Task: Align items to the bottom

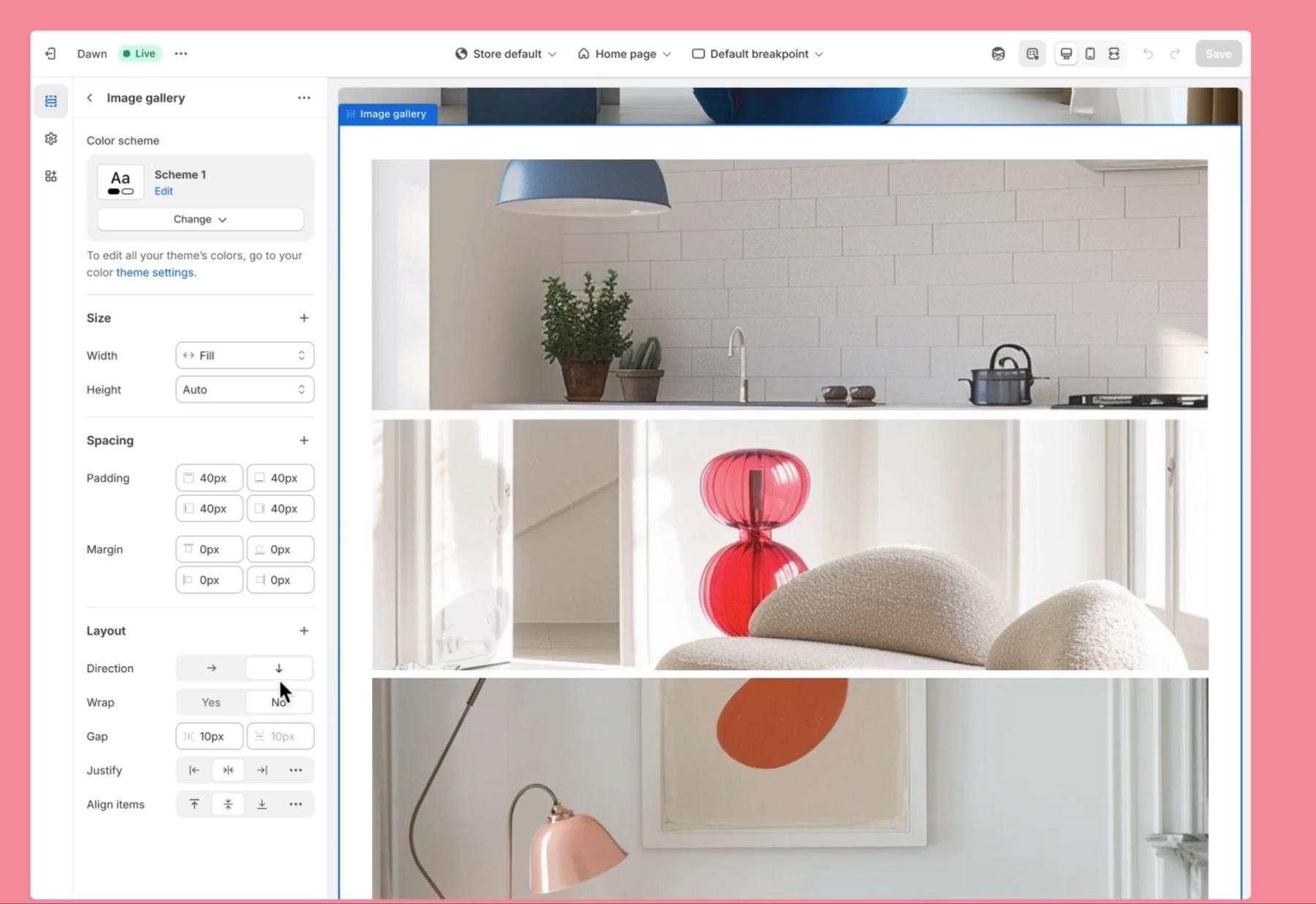Action: pyautogui.click(x=262, y=804)
